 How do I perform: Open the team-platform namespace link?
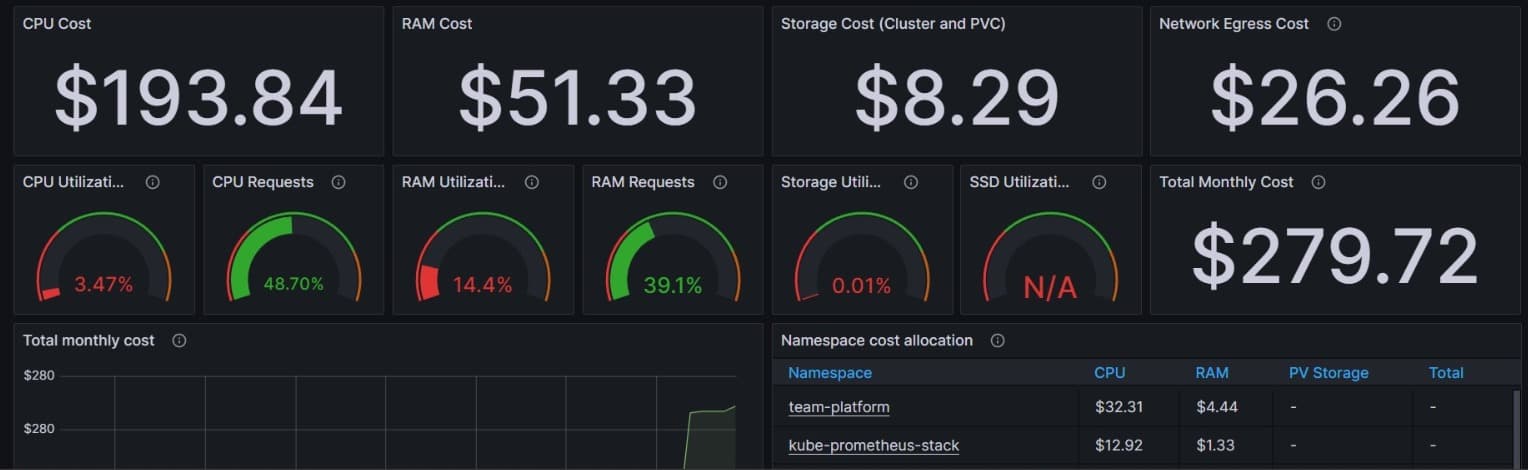838,407
